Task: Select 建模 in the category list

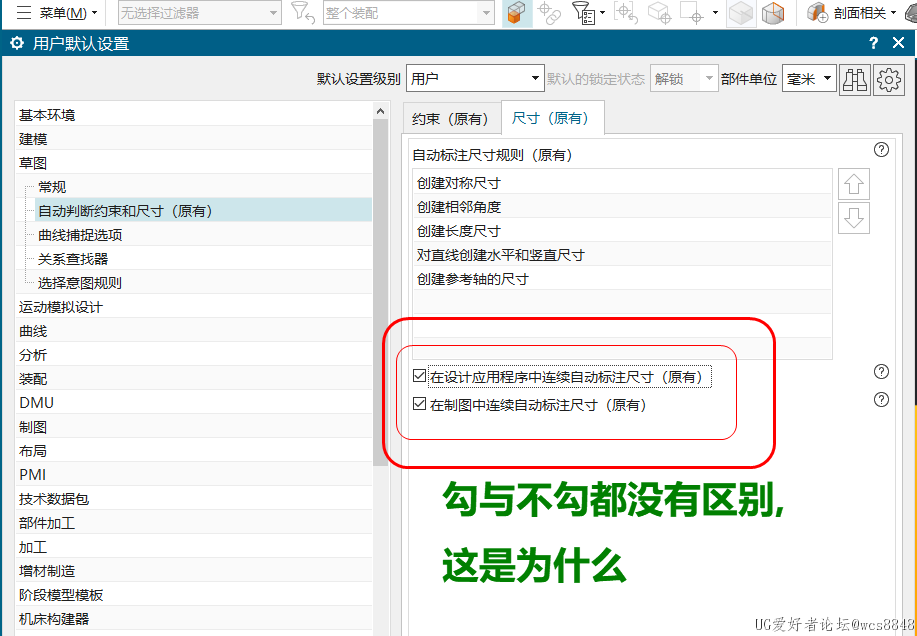Action: pyautogui.click(x=193, y=139)
